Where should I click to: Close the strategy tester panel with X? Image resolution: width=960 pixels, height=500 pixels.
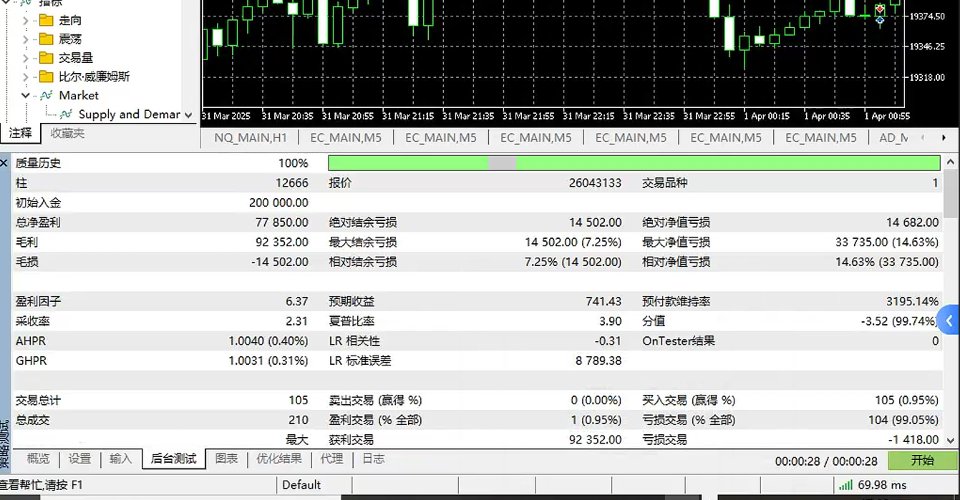pos(4,163)
